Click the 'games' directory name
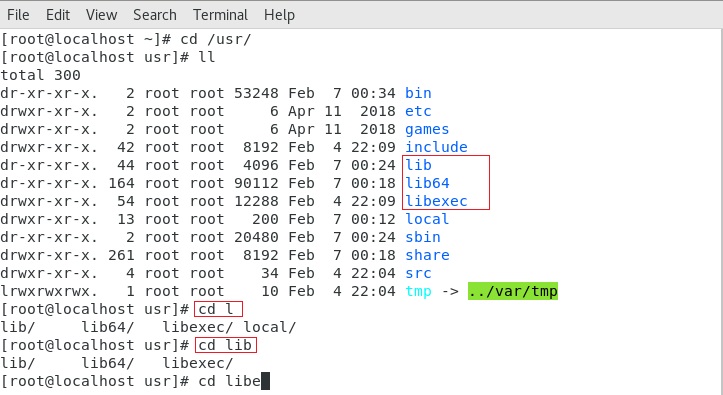Viewport: 723px width, 395px height. [427, 129]
